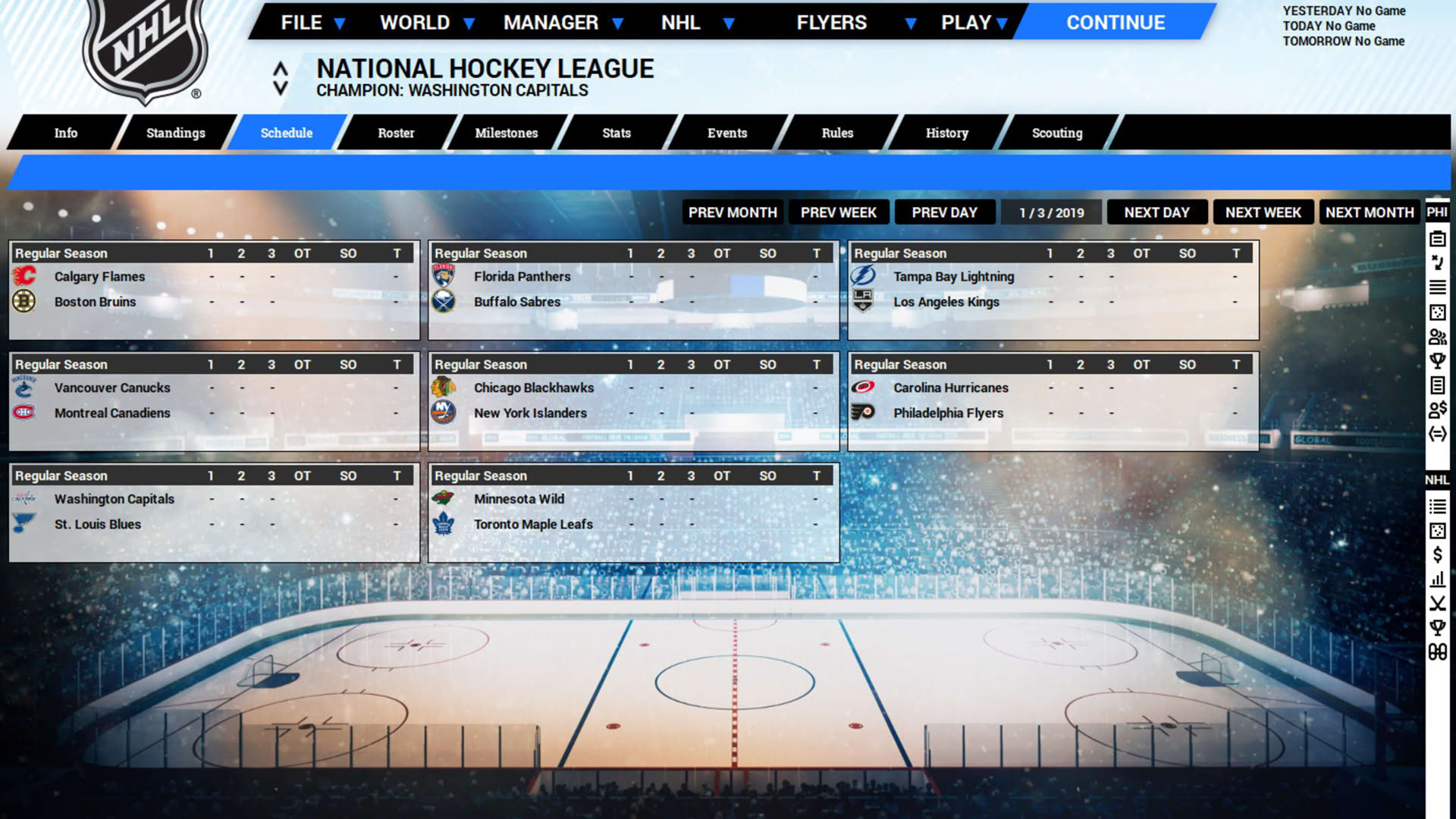Open the NHL crossed hockey sticks icon

[x=1437, y=604]
